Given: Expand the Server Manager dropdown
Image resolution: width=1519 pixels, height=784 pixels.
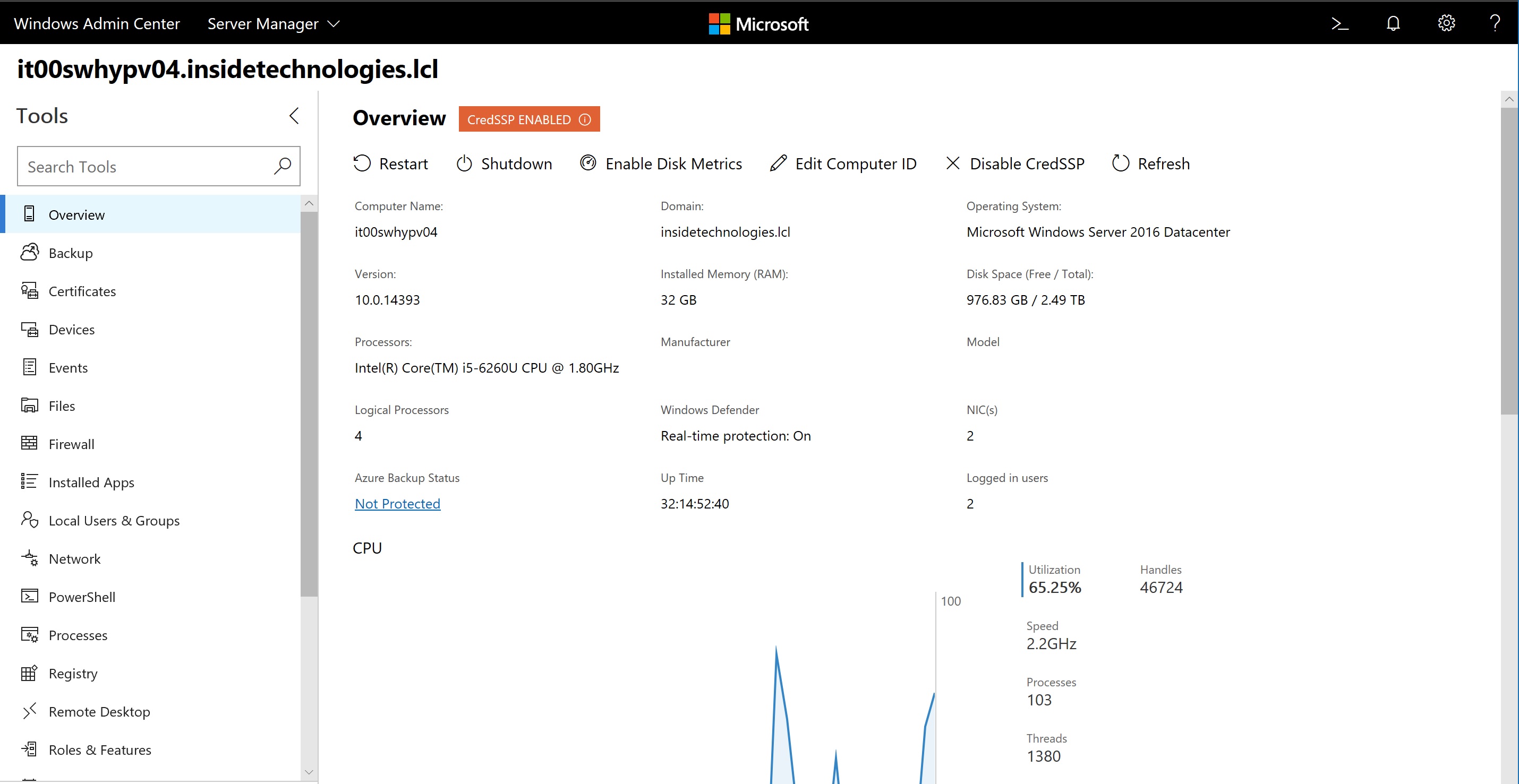Looking at the screenshot, I should click(x=274, y=23).
